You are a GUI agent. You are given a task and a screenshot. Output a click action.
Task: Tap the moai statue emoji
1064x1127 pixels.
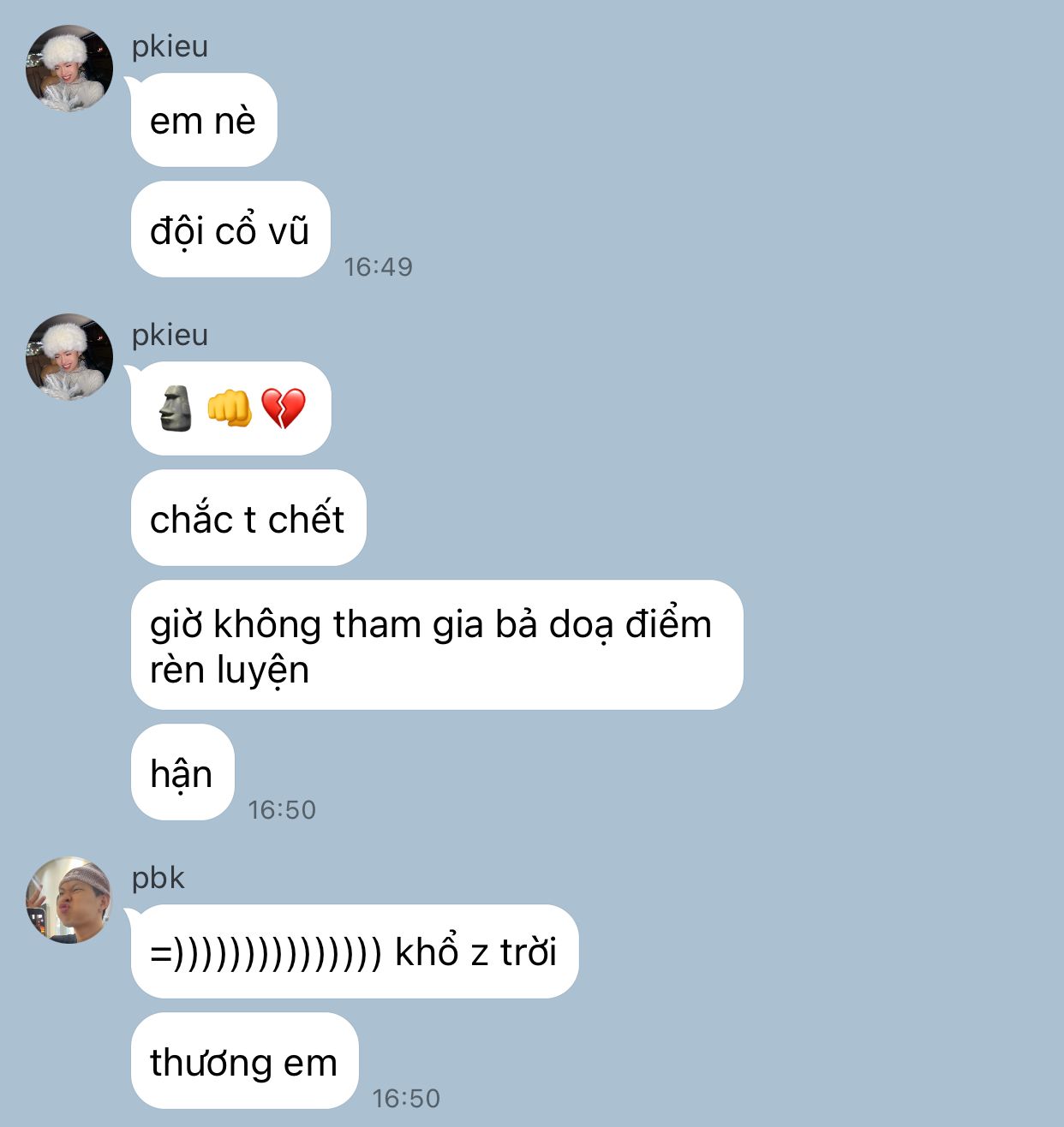click(x=176, y=408)
